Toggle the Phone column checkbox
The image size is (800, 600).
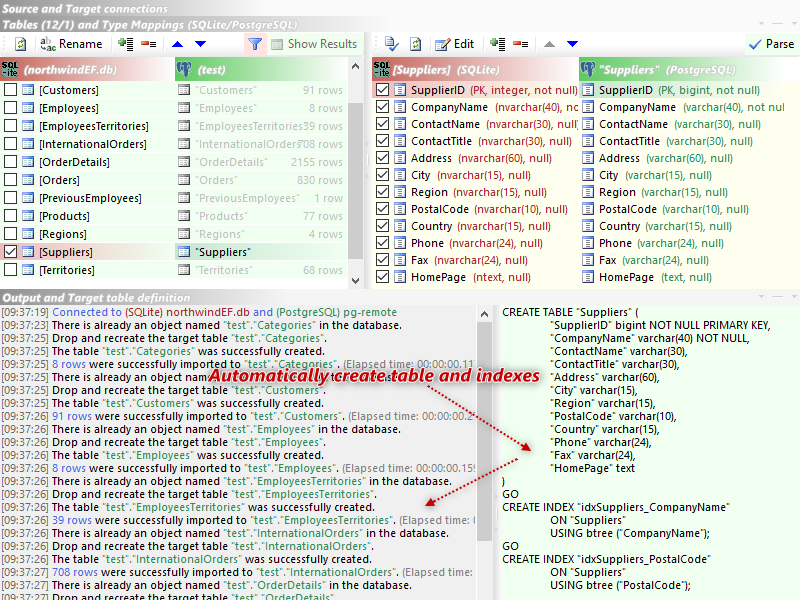(382, 243)
